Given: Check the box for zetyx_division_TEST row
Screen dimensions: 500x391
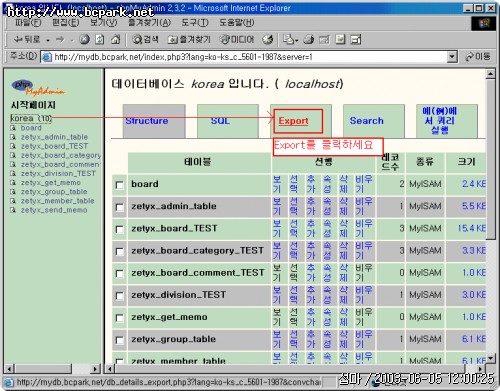Looking at the screenshot, I should point(119,296).
